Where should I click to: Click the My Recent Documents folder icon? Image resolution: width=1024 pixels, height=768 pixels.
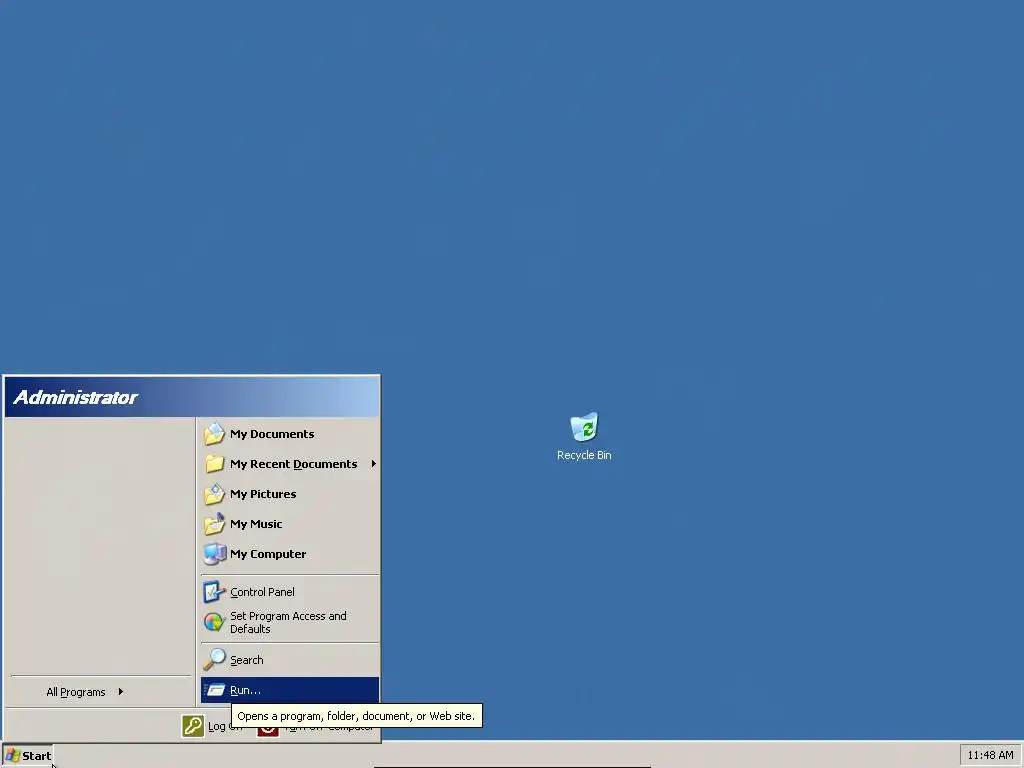pyautogui.click(x=214, y=464)
